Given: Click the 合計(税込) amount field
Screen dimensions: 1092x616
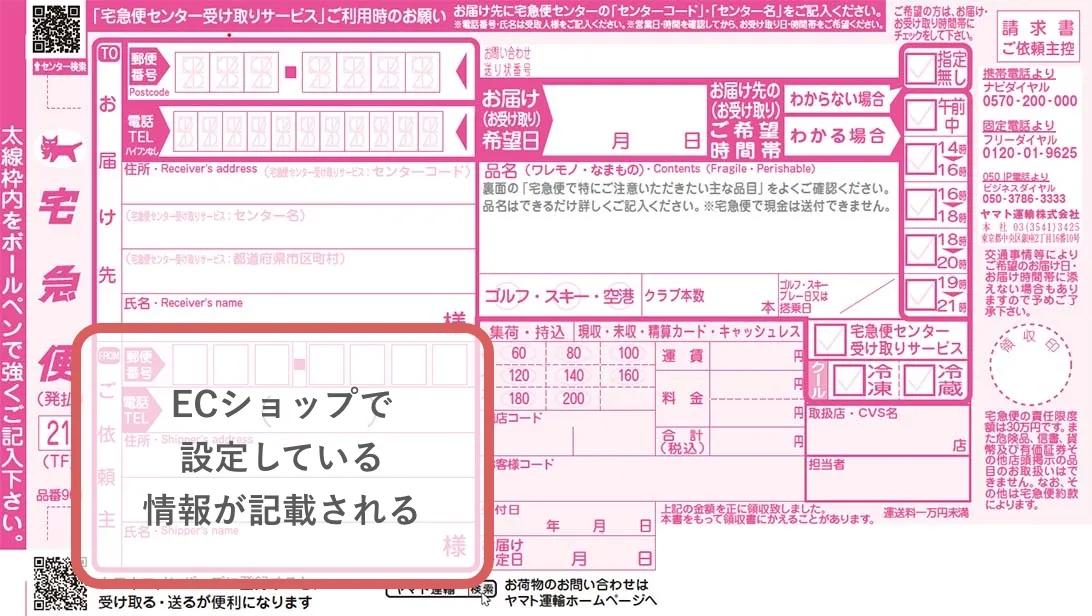Looking at the screenshot, I should point(756,439).
